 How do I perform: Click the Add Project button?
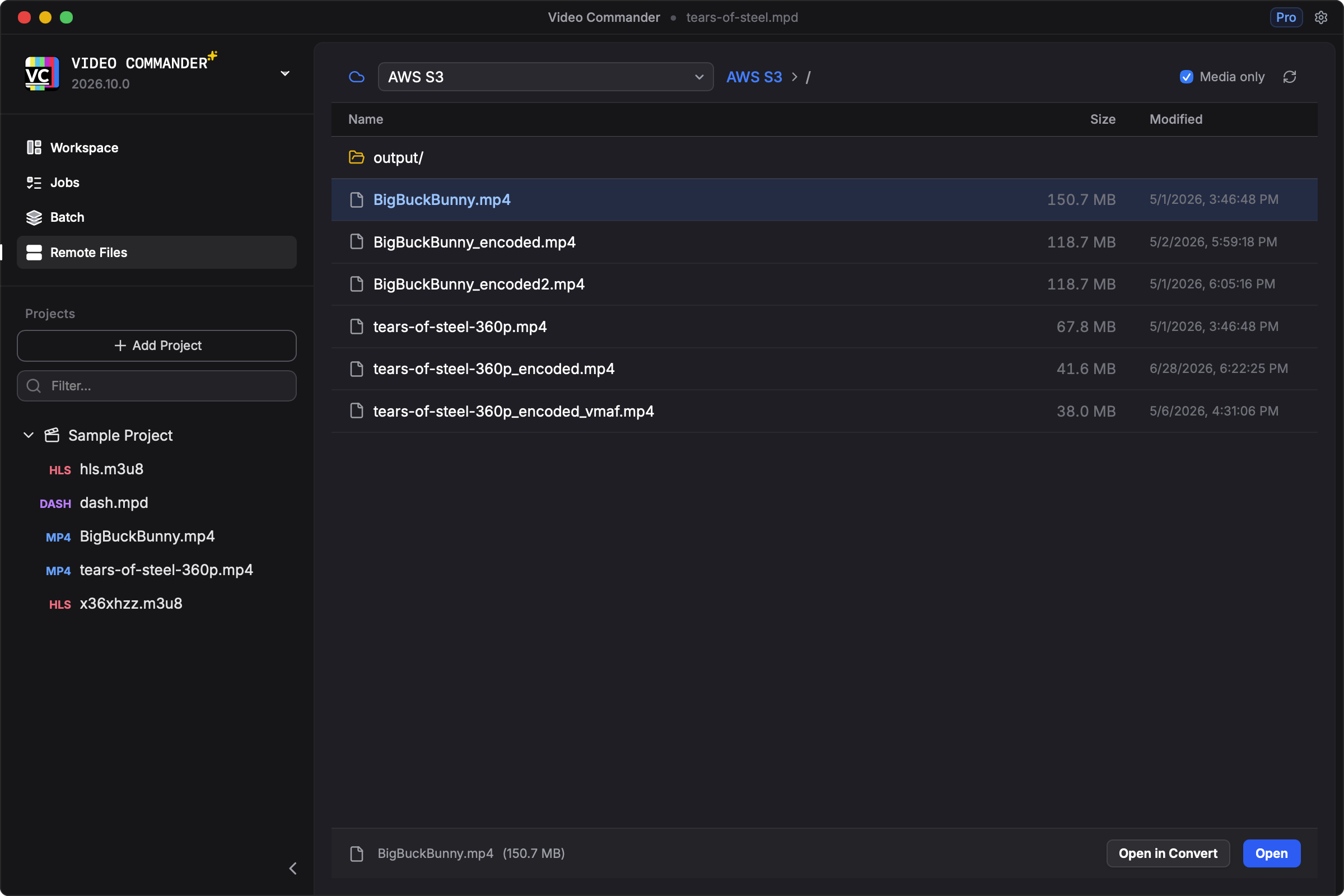157,345
